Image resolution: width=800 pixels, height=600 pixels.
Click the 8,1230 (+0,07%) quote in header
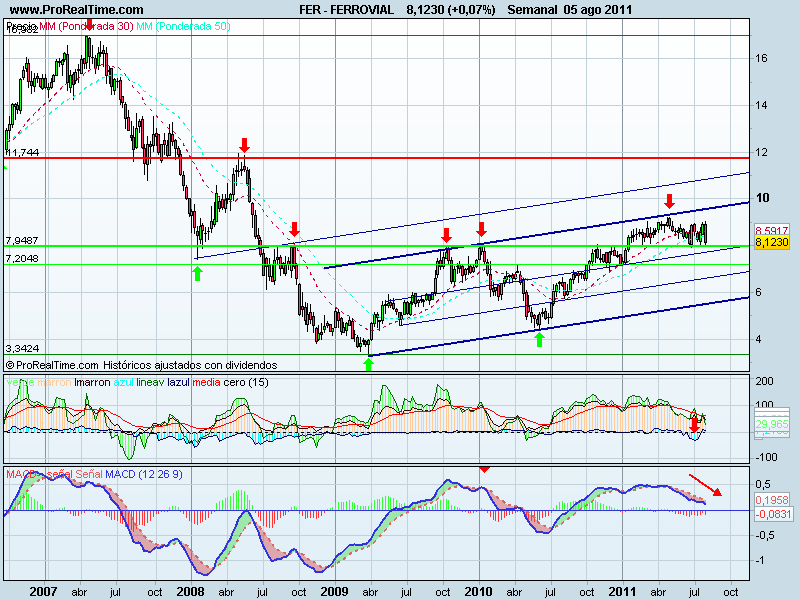pos(451,9)
